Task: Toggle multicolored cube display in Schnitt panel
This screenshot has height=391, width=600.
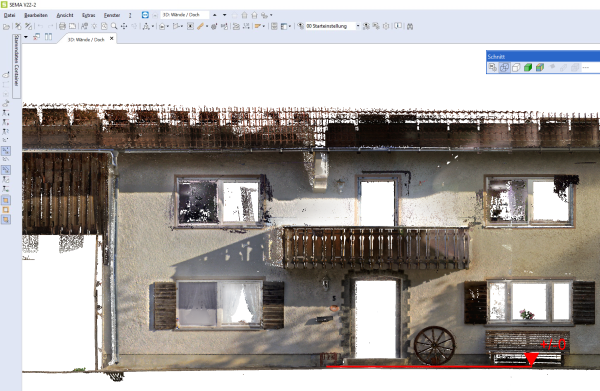Action: [540, 68]
